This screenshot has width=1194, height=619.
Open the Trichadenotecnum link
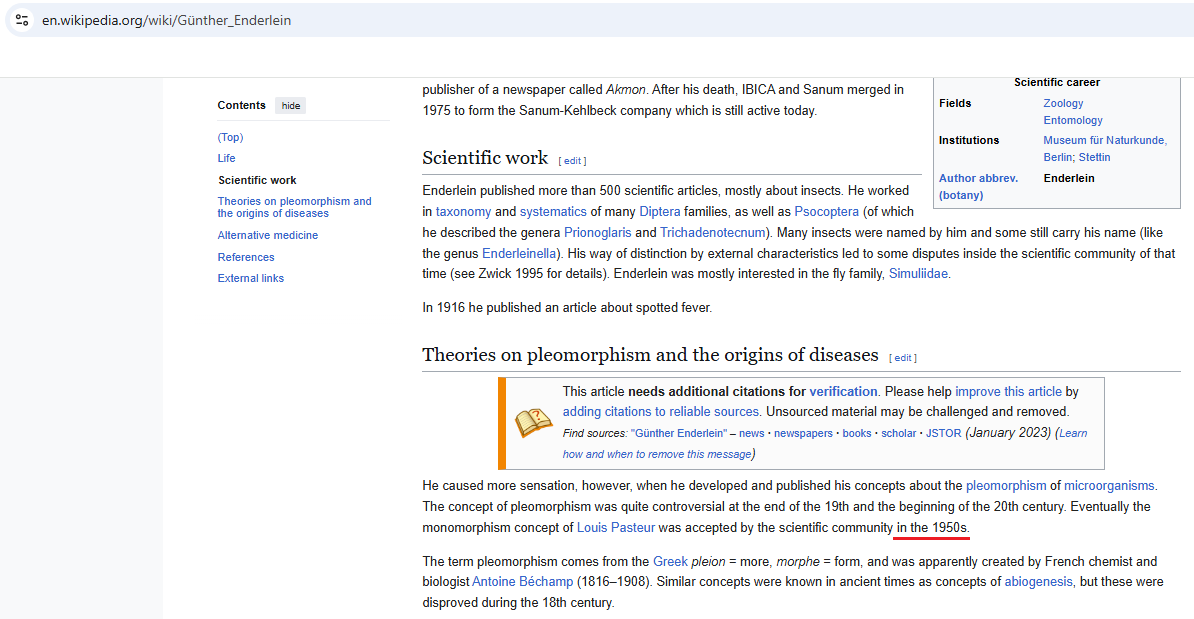(712, 232)
